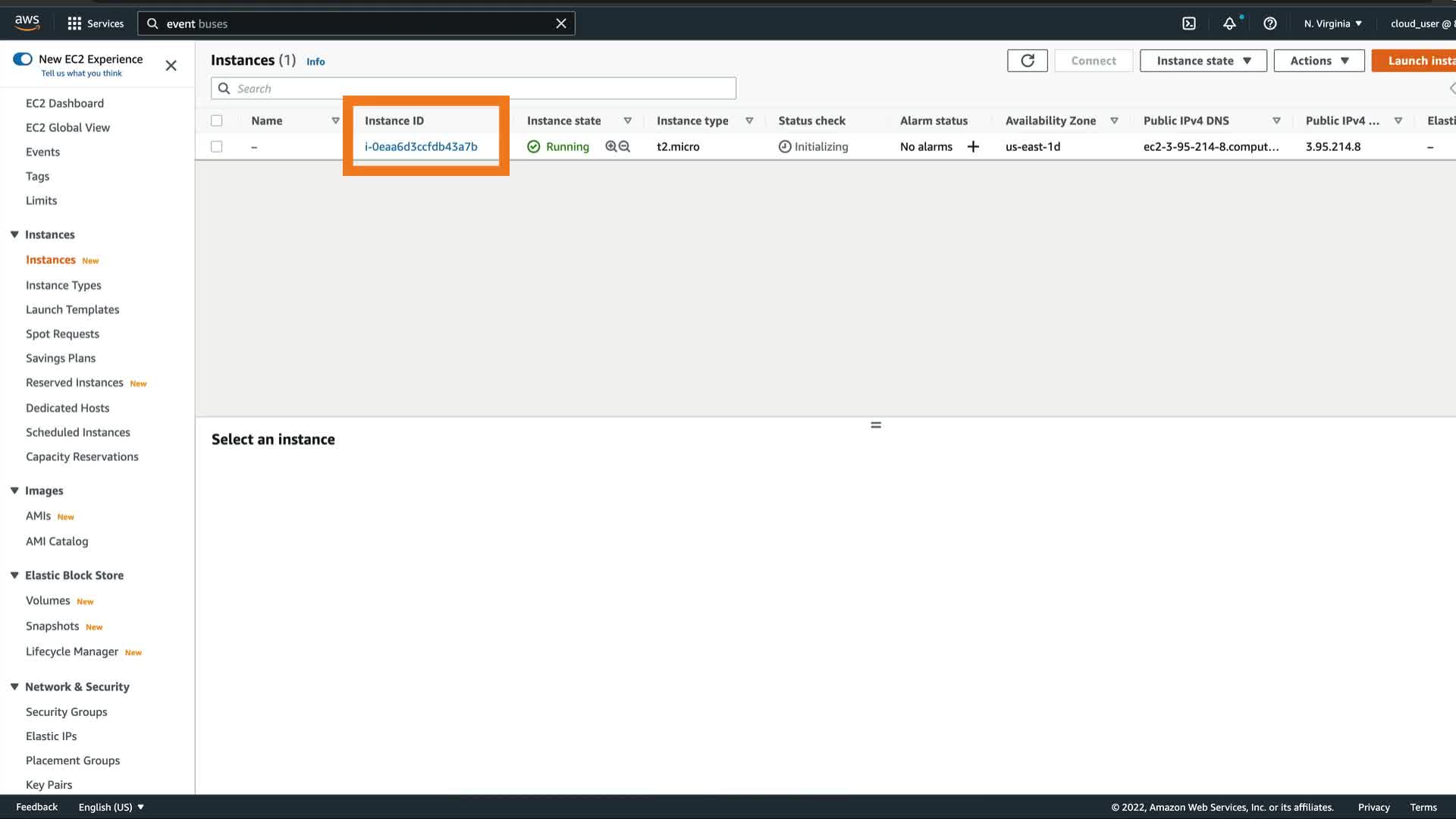Clear the top search bar with X
Viewport: 1456px width, 819px height.
[x=561, y=24]
